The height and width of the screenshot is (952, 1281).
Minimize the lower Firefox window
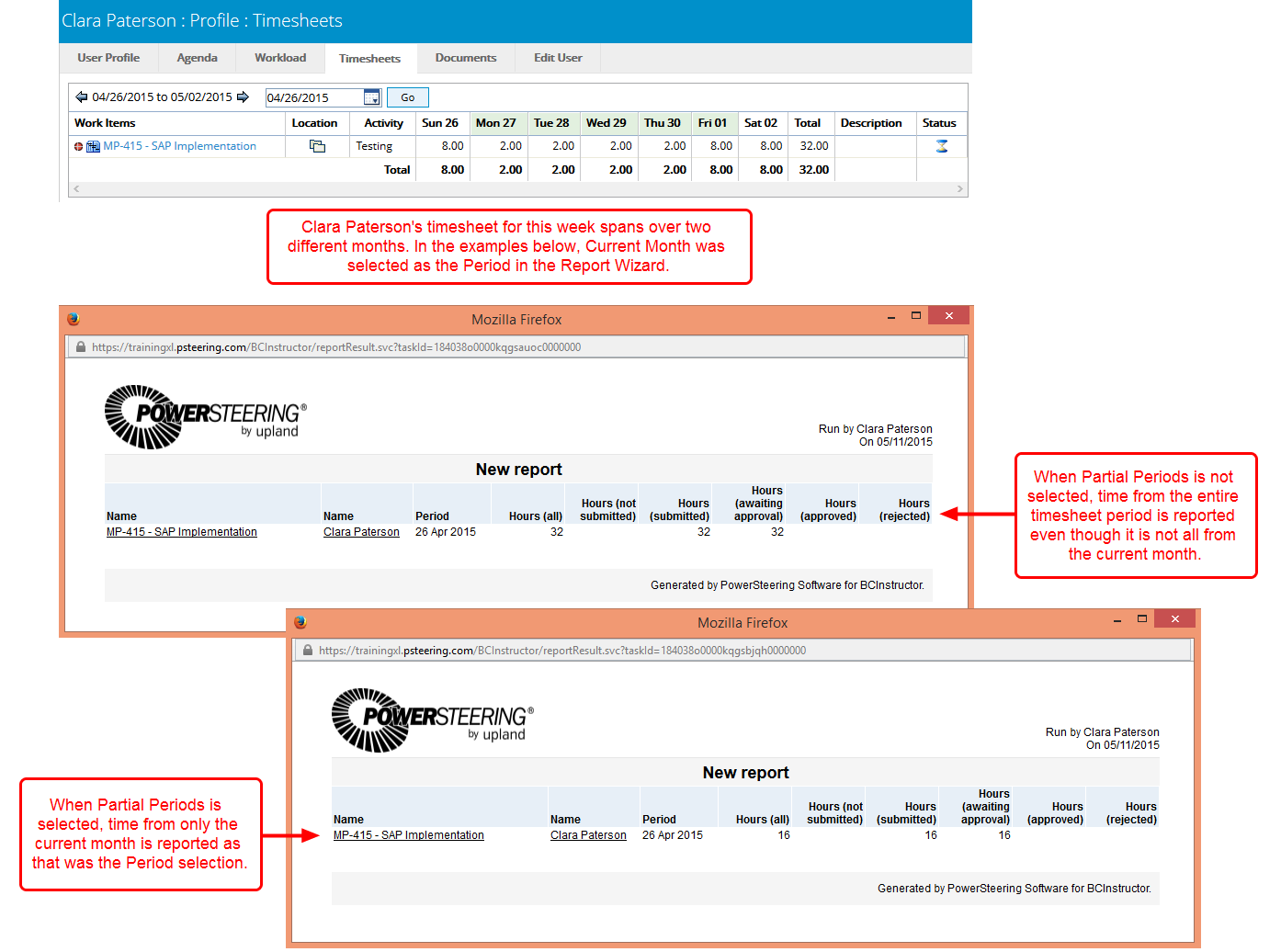coord(1117,619)
